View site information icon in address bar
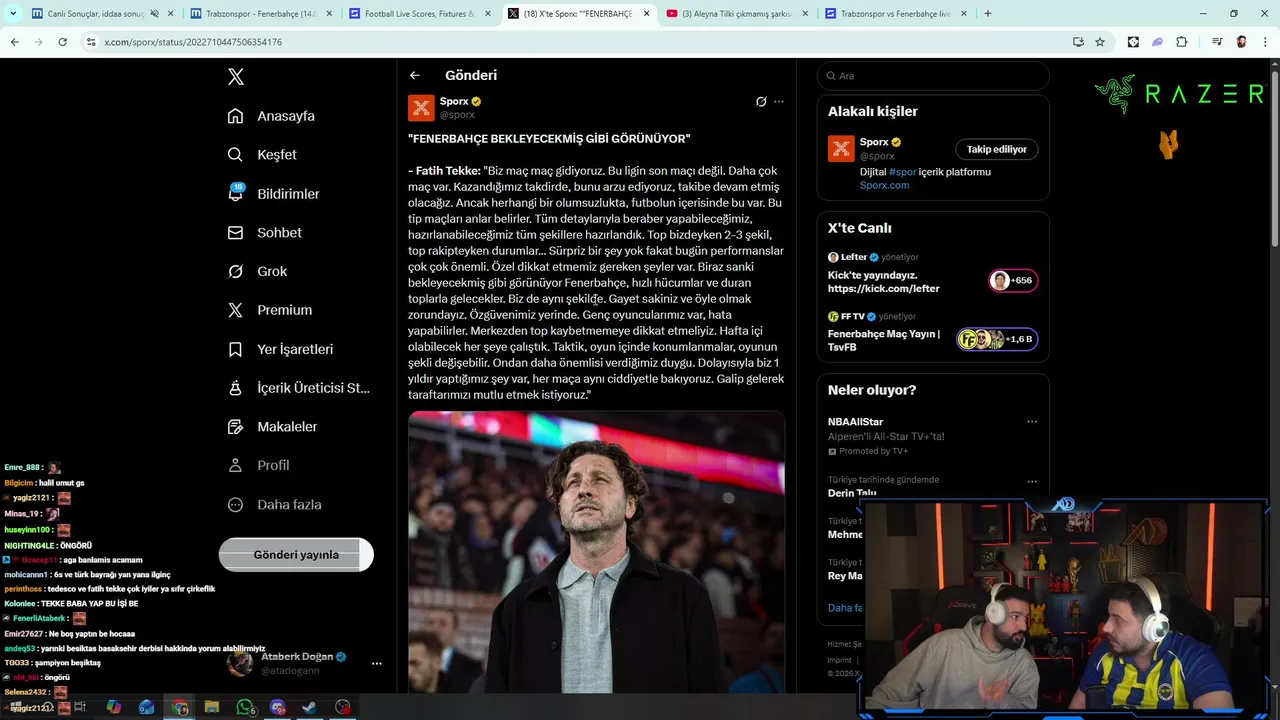Screen dimensions: 1280x720 [x=91, y=42]
